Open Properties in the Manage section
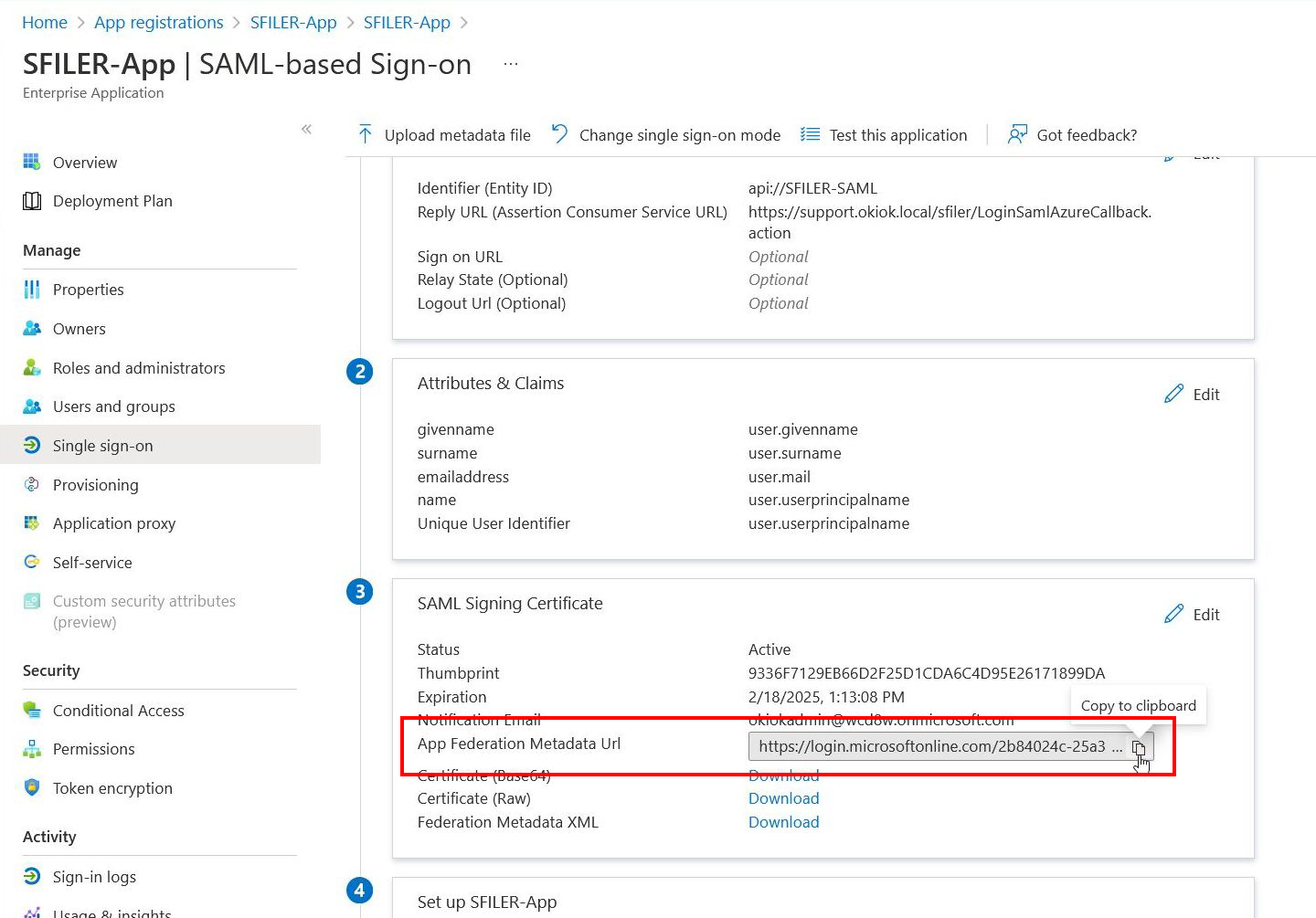The height and width of the screenshot is (918, 1316). click(x=89, y=290)
